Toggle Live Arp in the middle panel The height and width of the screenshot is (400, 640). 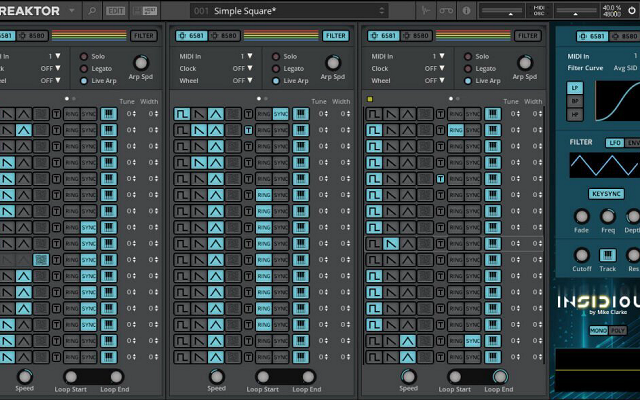coord(276,81)
